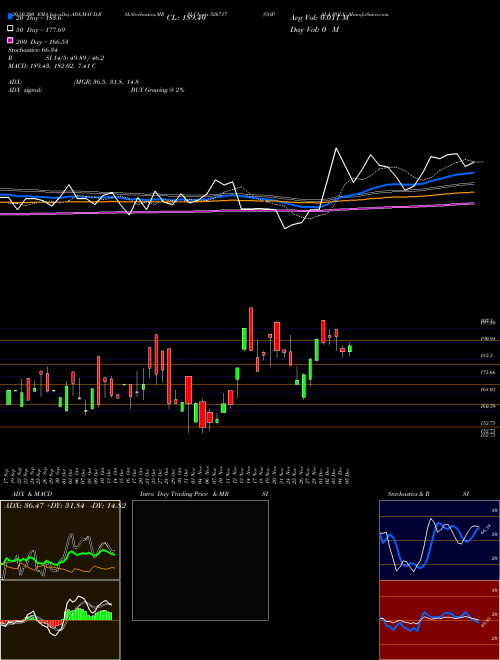Click the 'MACD: 189.43, 182.02, 7.41 C' line

pos(52,66)
